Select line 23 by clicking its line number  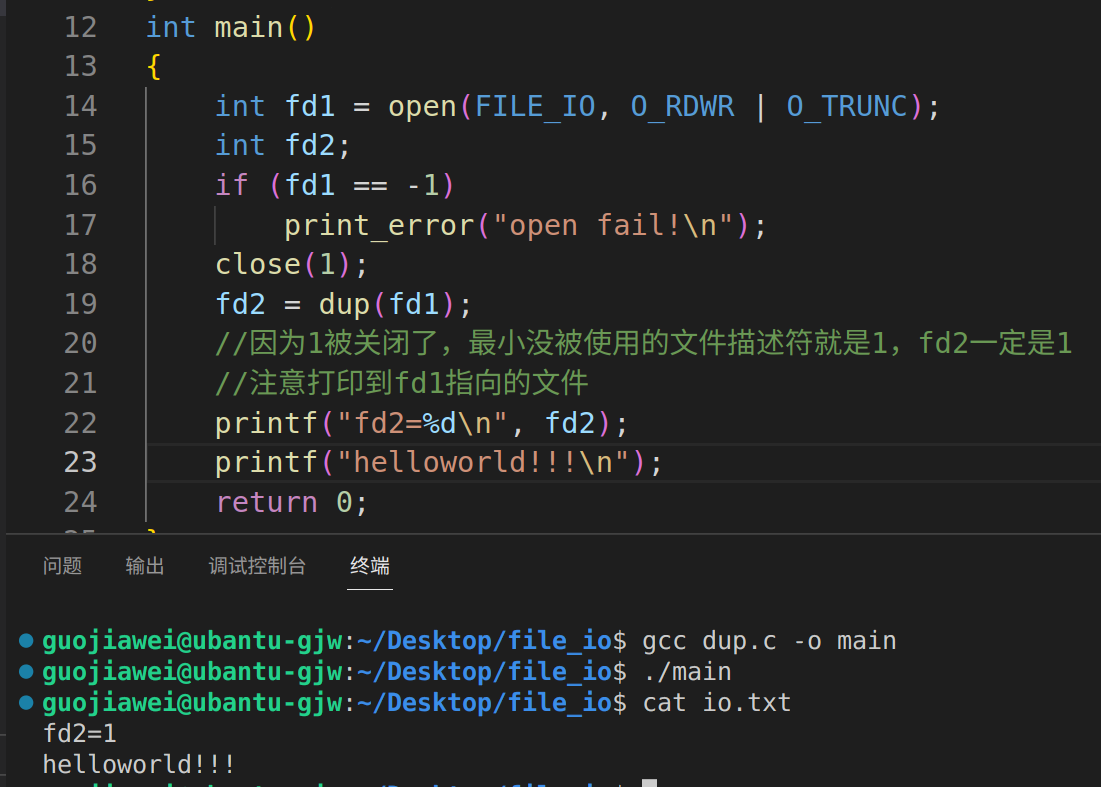click(x=80, y=462)
